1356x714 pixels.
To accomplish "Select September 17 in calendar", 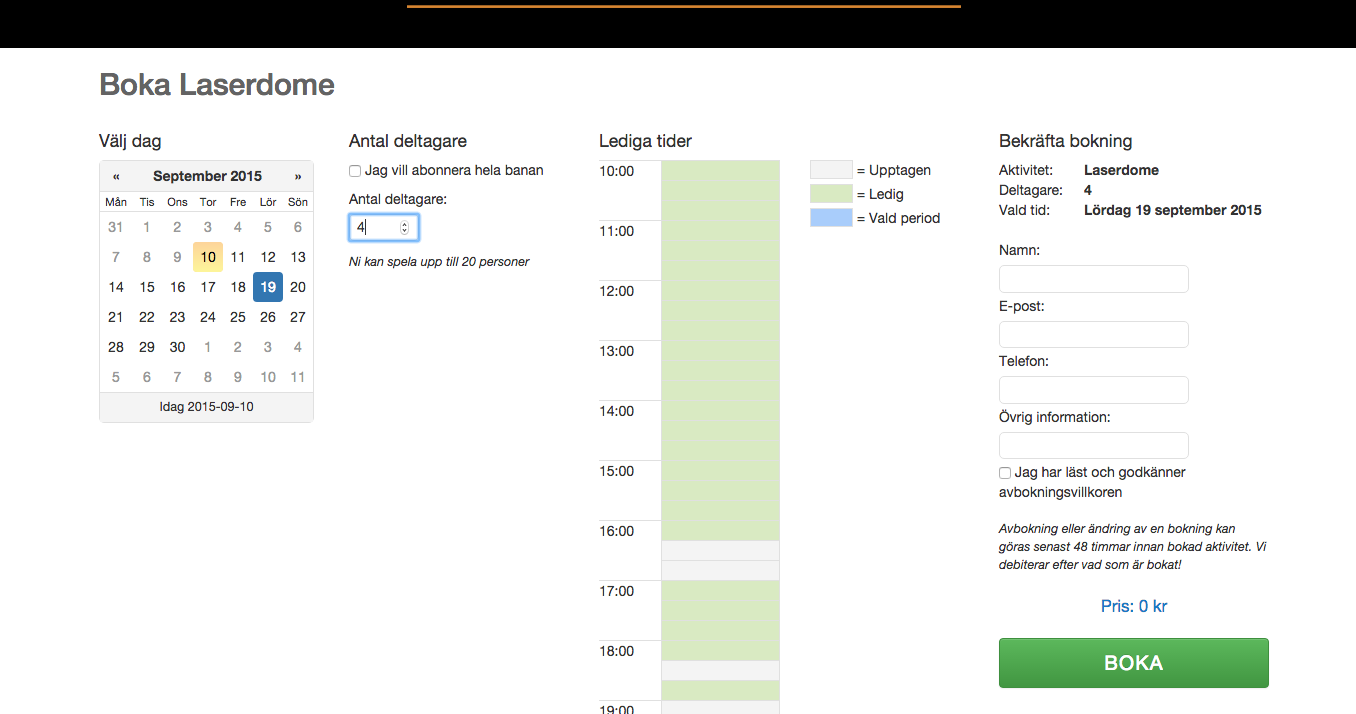I will (x=207, y=287).
